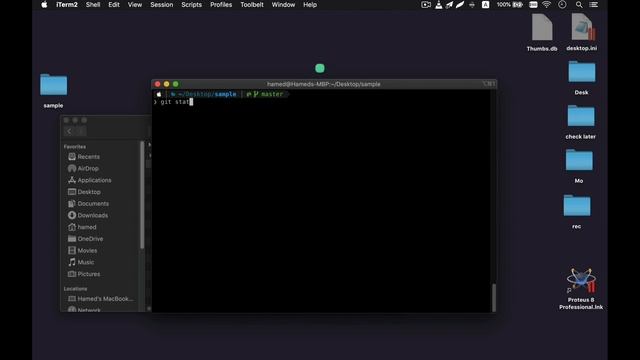Open Applications in Finder sidebar

(x=94, y=180)
